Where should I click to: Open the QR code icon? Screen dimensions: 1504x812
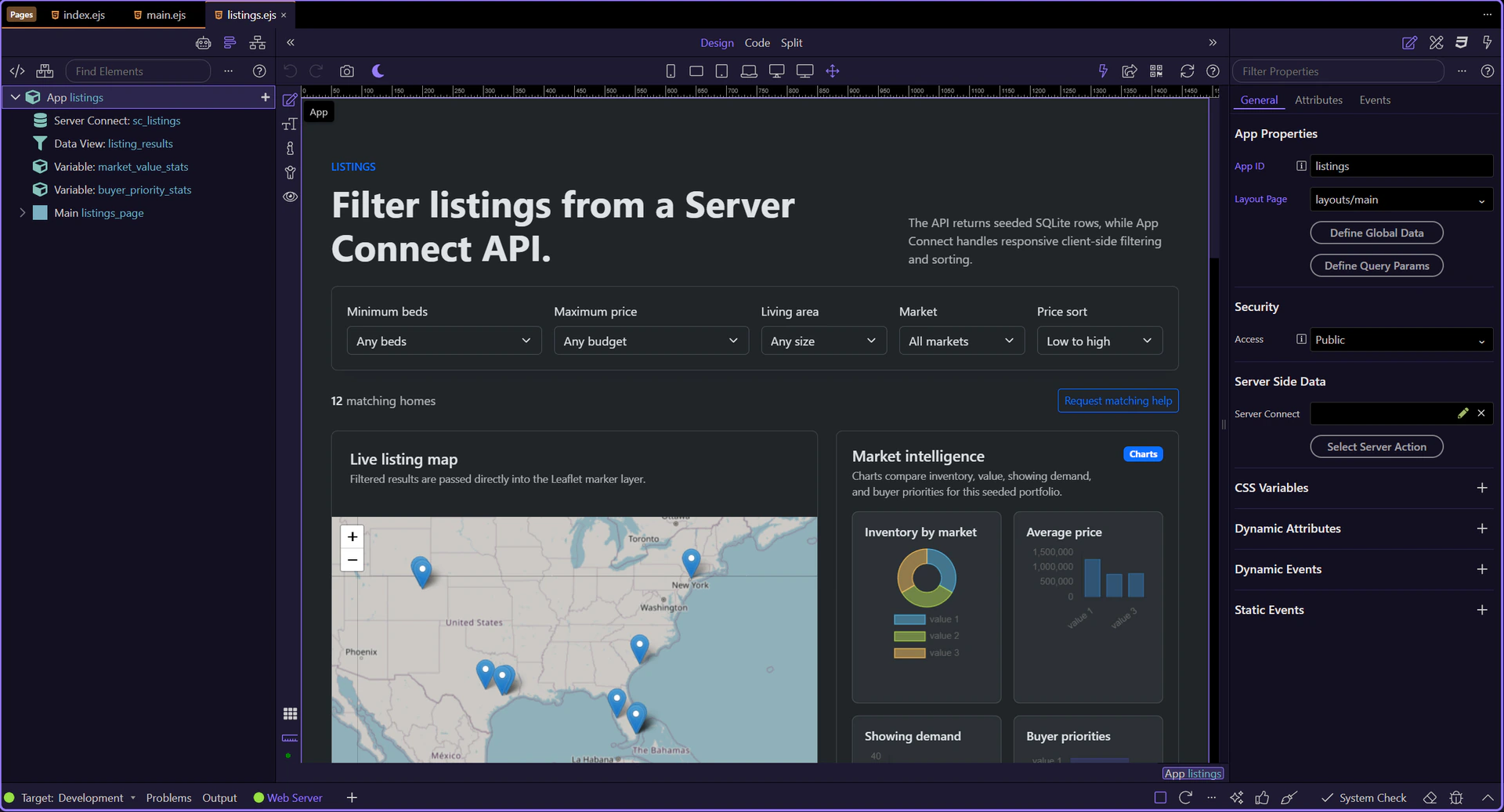tap(1156, 71)
